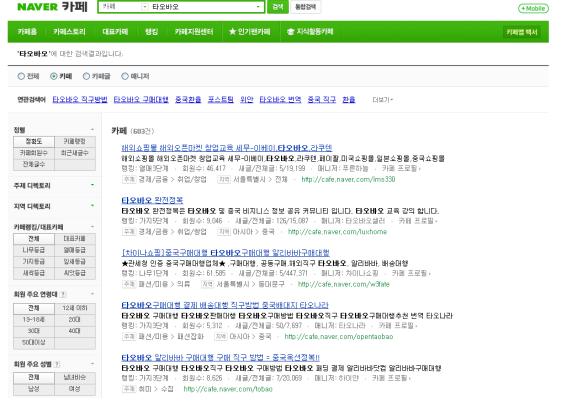Filter member gender by 여성
This screenshot has height=402, width=567.
click(x=74, y=389)
